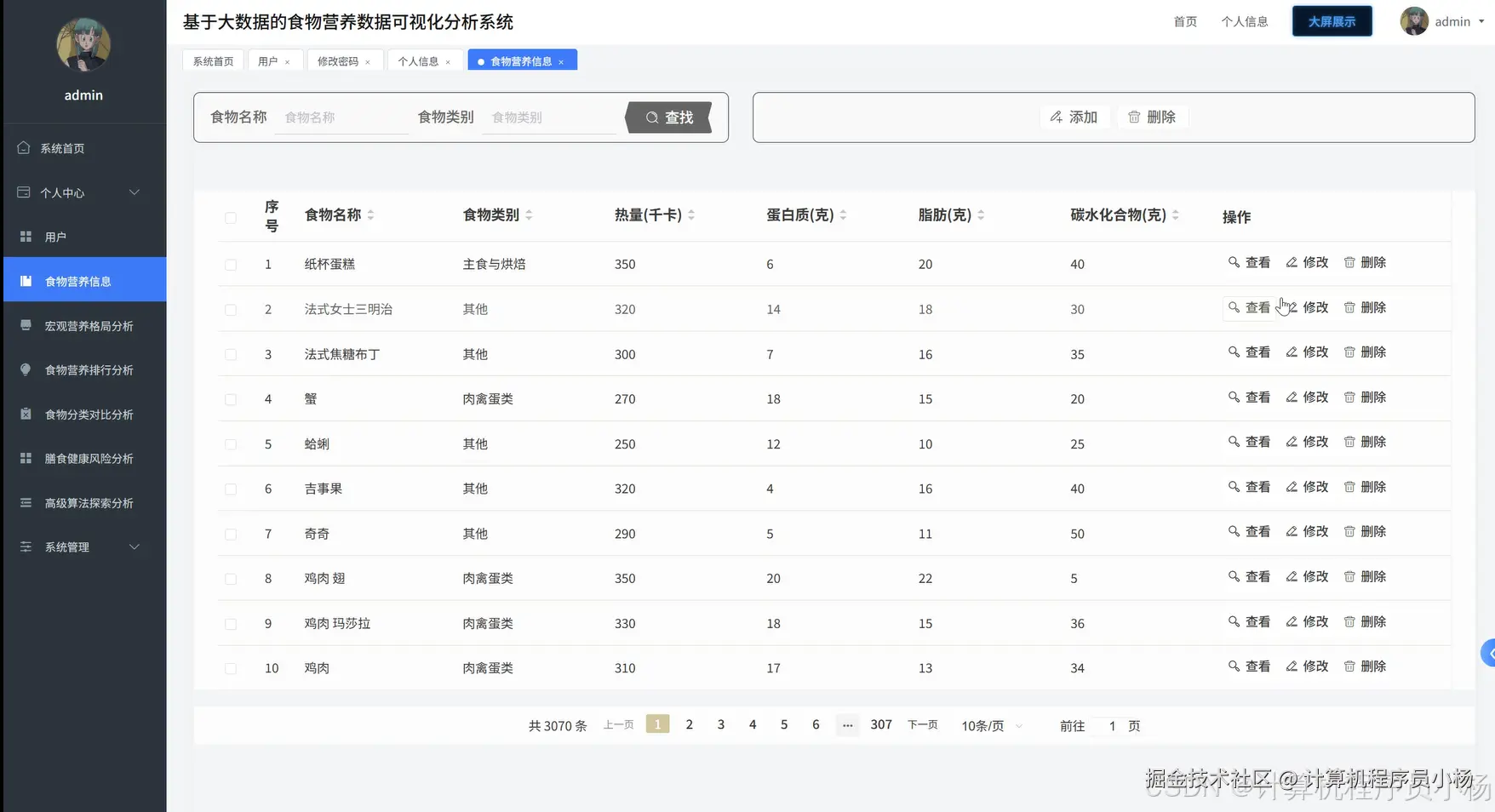
Task: Click the 查找 search button
Action: [x=669, y=117]
